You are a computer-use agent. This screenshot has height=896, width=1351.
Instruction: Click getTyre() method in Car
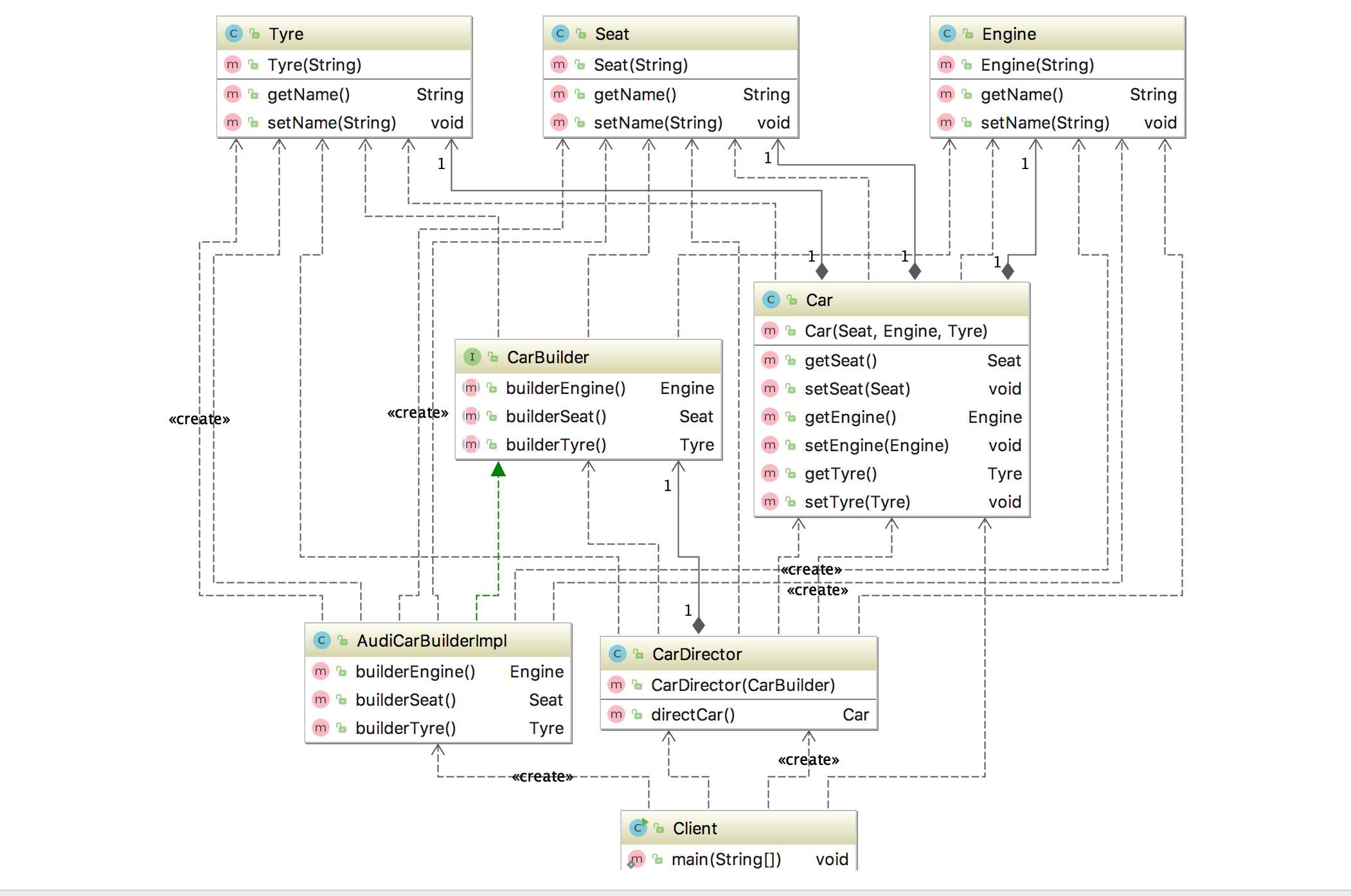pyautogui.click(x=841, y=474)
